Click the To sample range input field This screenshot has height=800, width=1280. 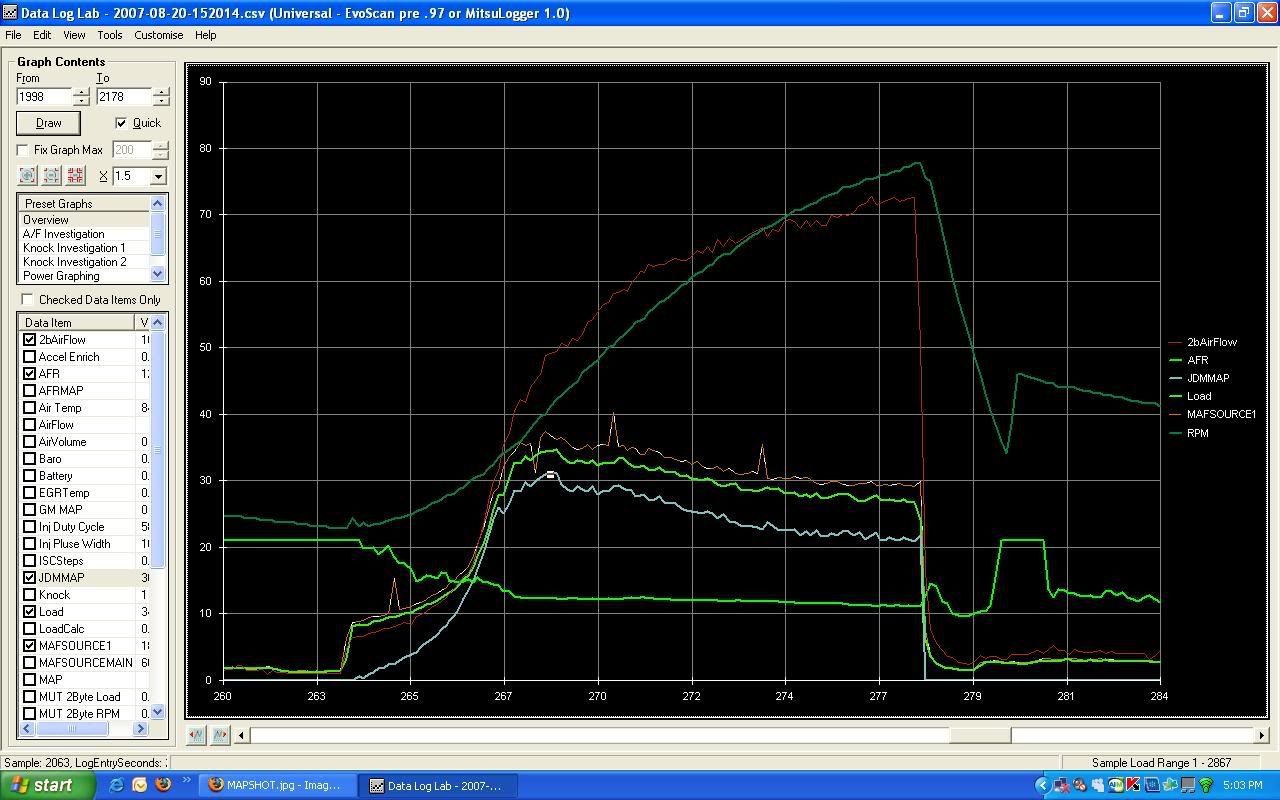122,97
